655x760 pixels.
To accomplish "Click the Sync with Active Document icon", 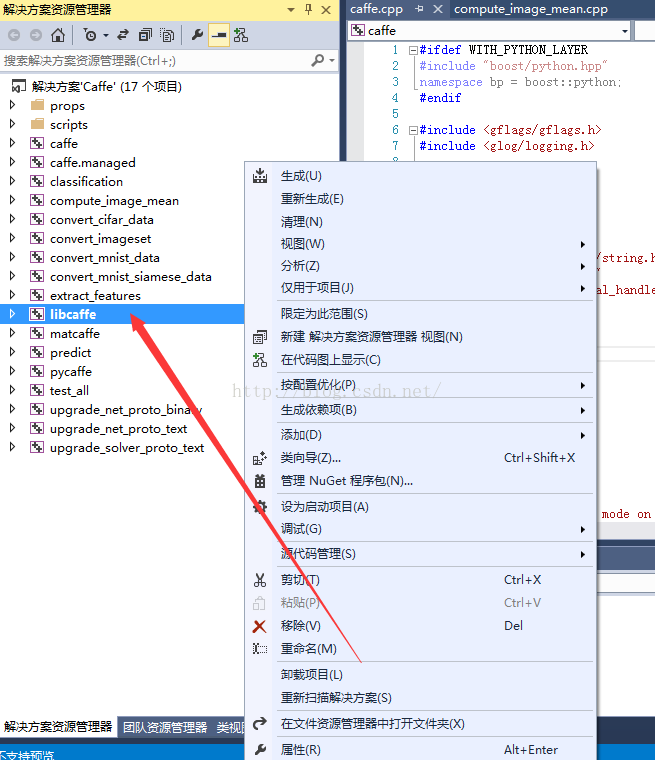I will [123, 35].
